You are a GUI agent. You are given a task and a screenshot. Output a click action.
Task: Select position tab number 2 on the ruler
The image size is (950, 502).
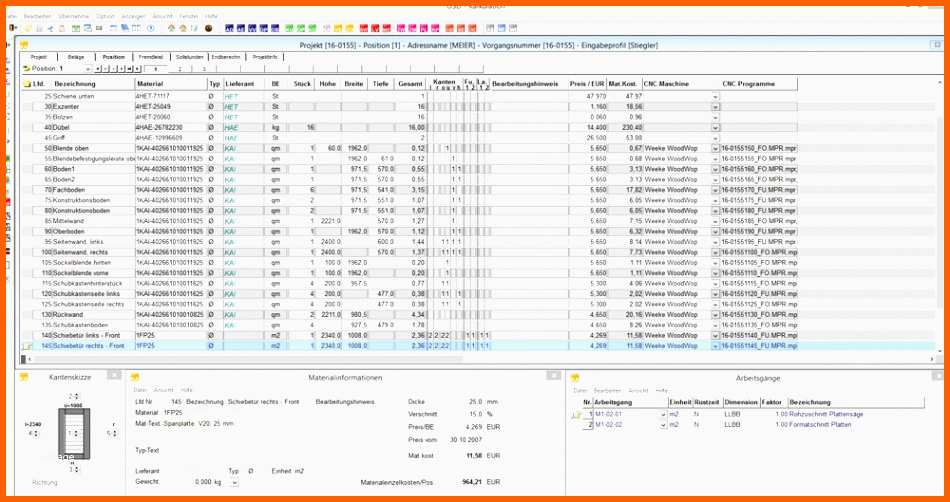tap(179, 69)
